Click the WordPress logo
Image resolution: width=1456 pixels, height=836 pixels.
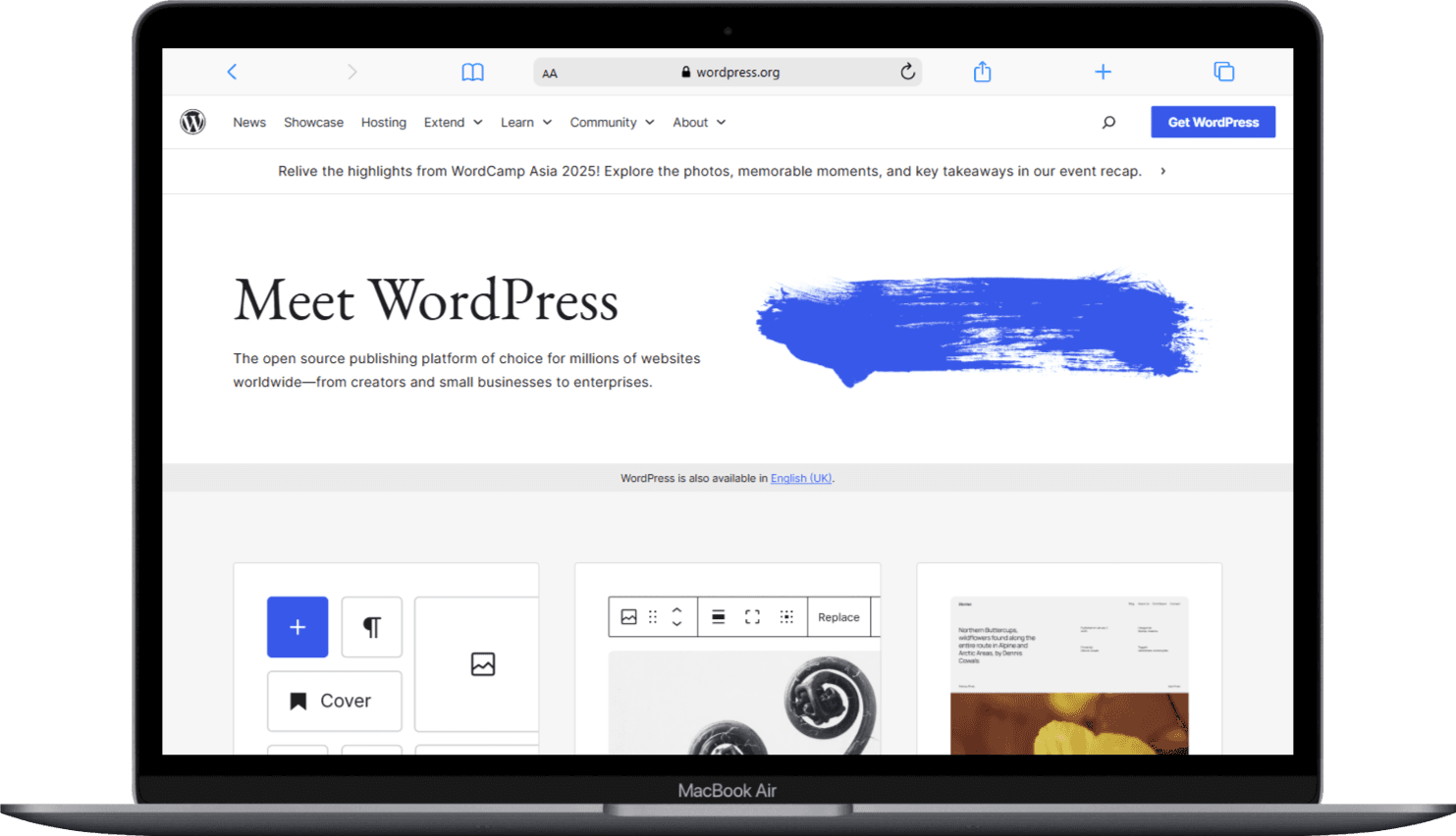tap(192, 122)
